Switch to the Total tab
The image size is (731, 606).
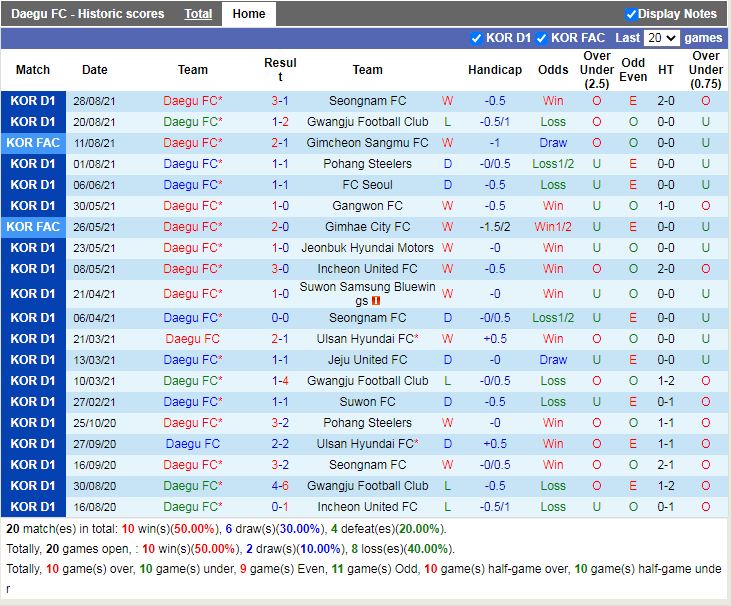tap(198, 14)
